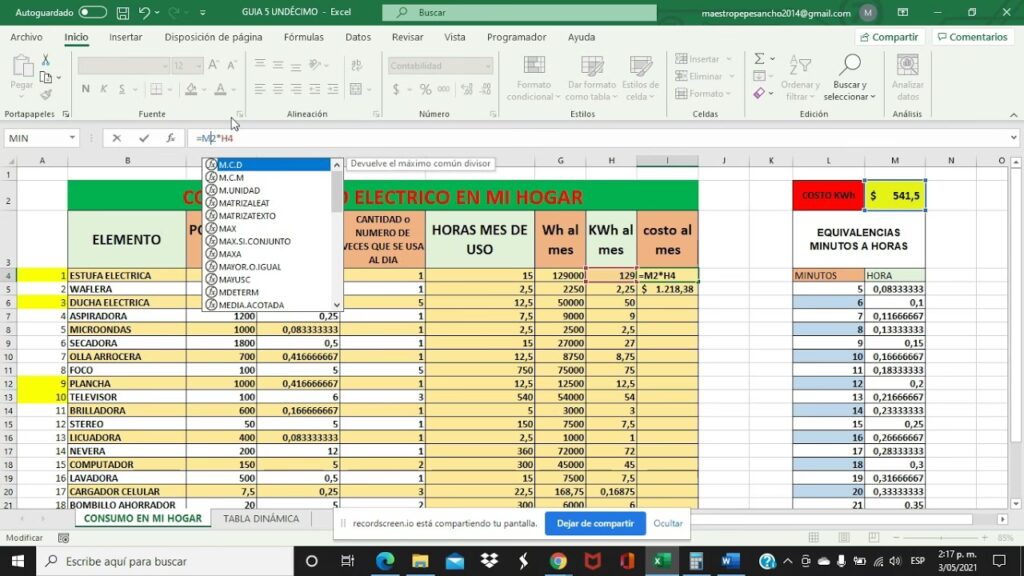Expand the Name Box dropdown
The width and height of the screenshot is (1024, 576).
tap(72, 138)
